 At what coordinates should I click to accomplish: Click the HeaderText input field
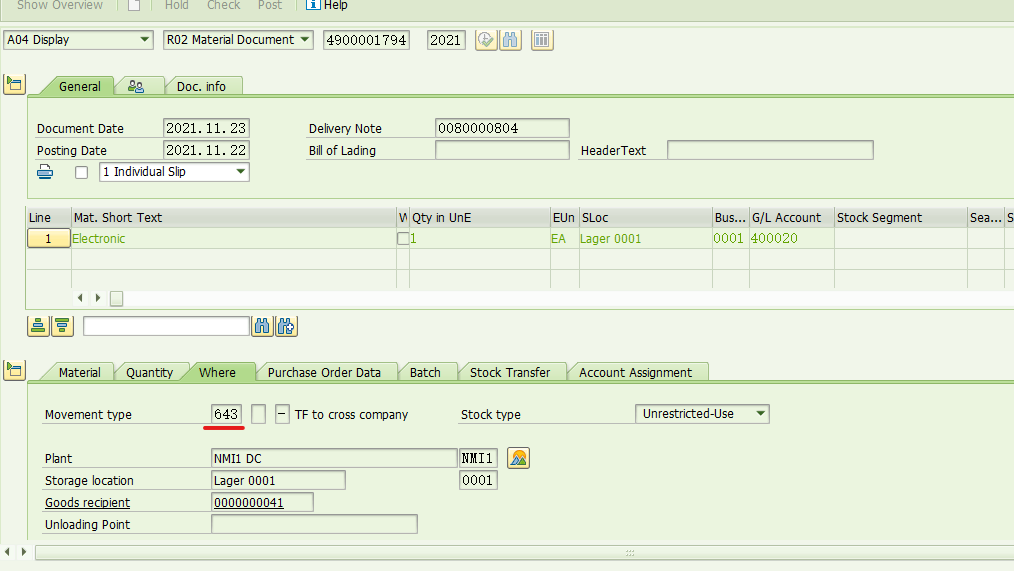[x=770, y=150]
